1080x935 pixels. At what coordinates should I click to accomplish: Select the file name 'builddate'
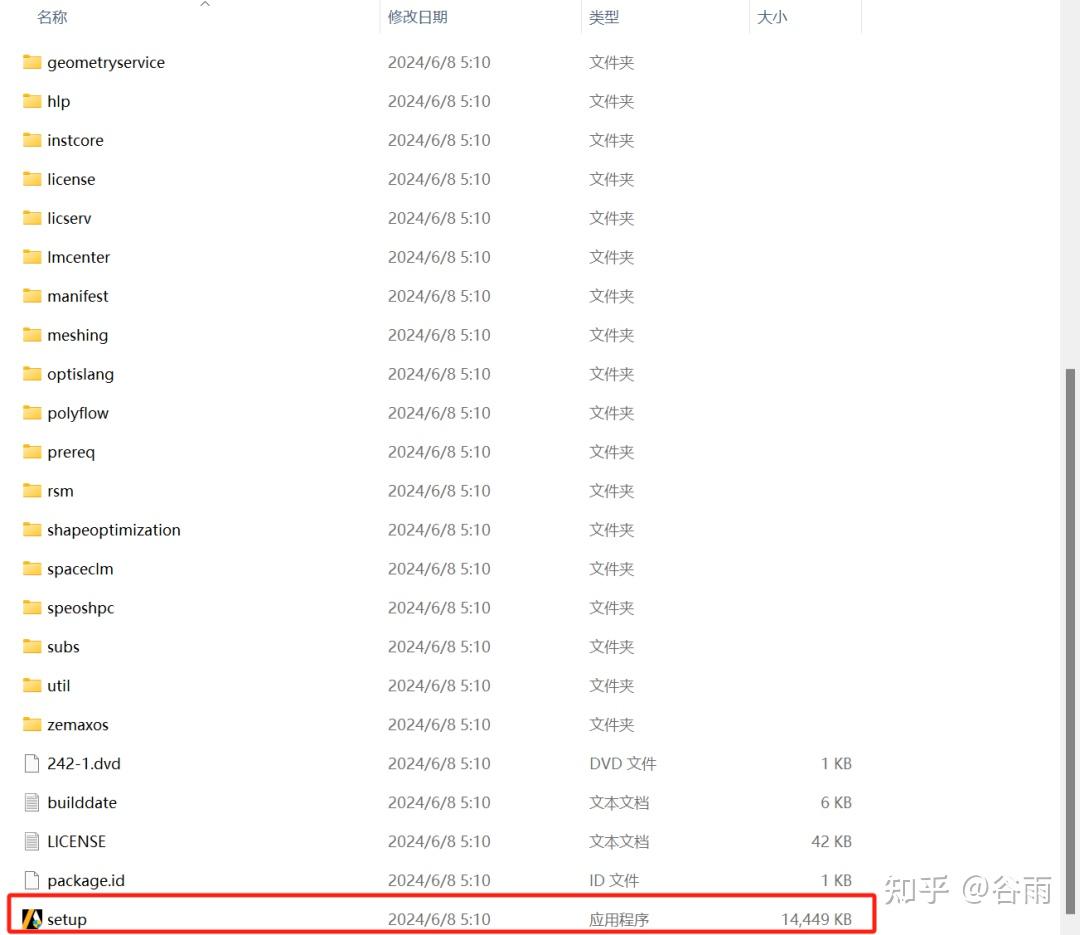click(82, 802)
